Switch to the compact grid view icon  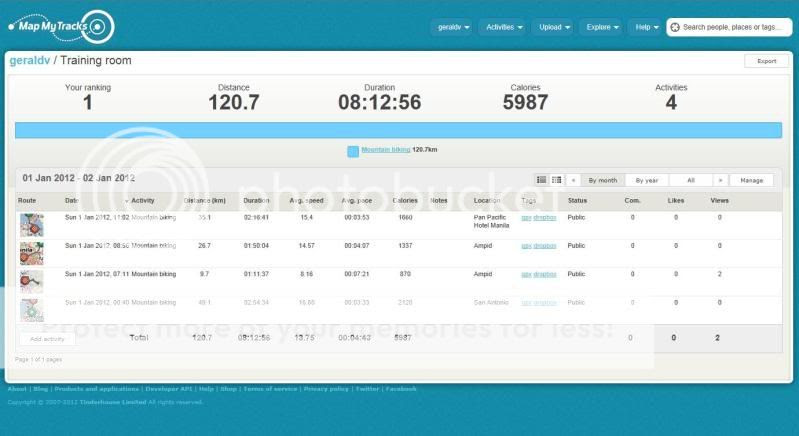click(x=556, y=180)
